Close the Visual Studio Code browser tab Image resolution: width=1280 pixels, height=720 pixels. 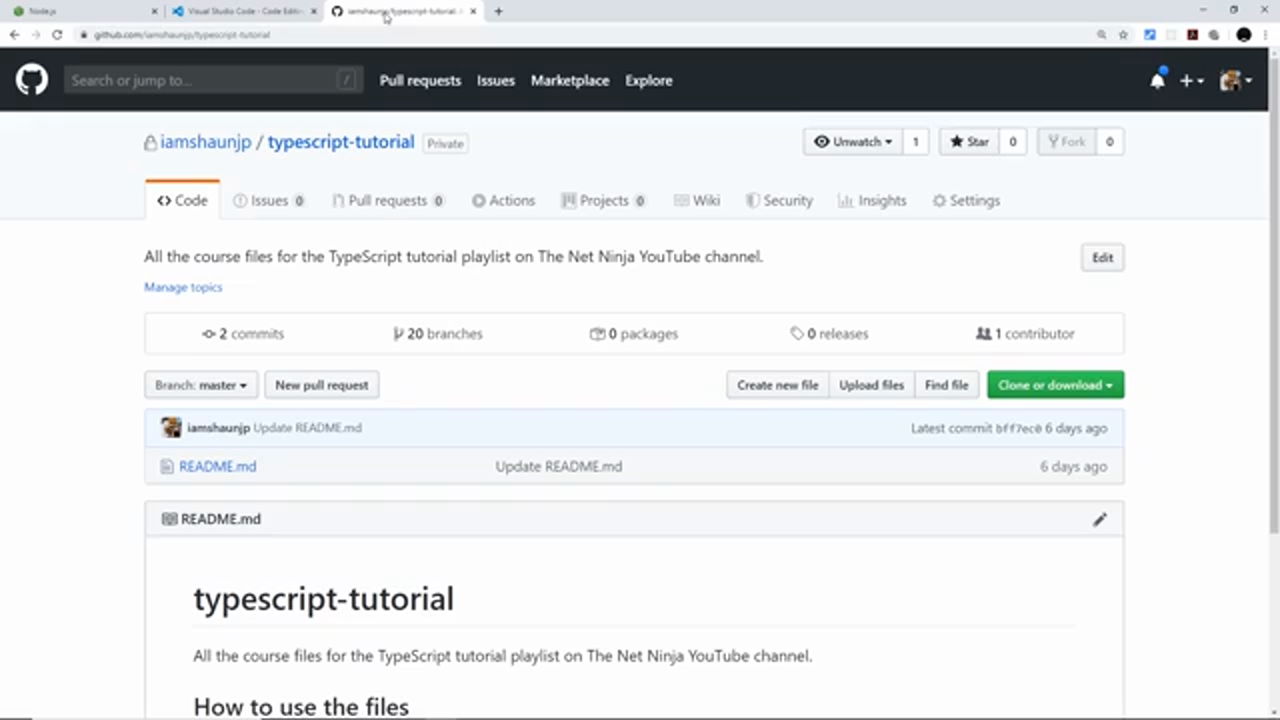tap(313, 11)
